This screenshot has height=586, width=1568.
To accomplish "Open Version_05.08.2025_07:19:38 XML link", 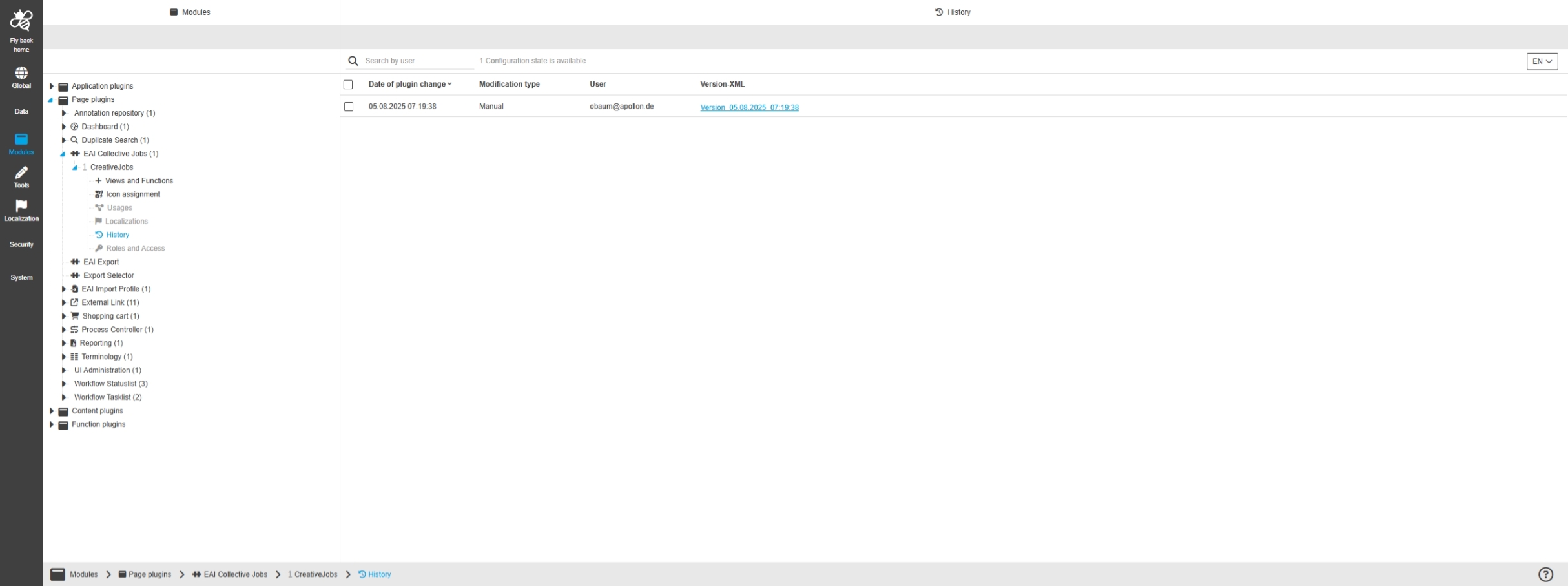I will [749, 107].
